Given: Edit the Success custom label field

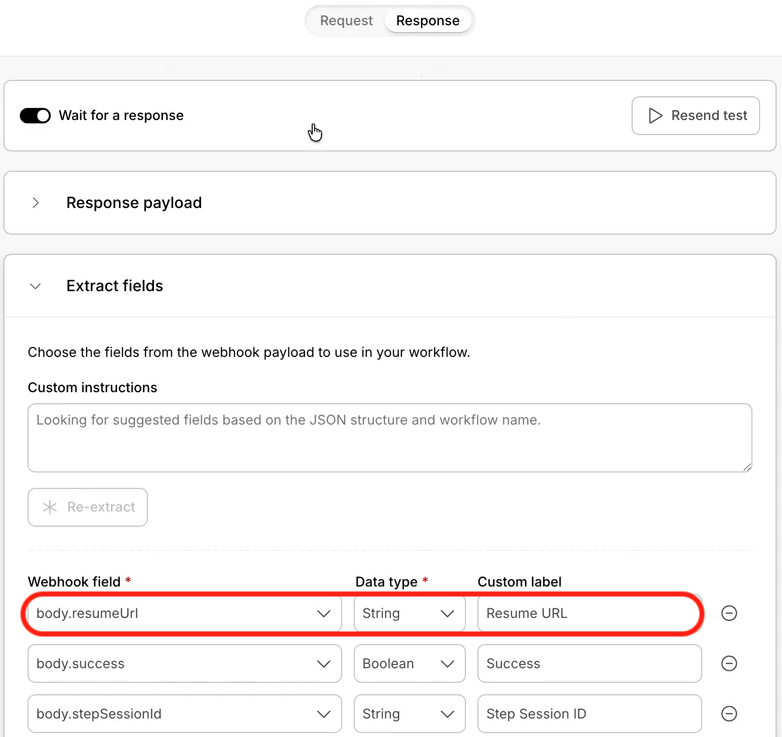Looking at the screenshot, I should coord(589,663).
